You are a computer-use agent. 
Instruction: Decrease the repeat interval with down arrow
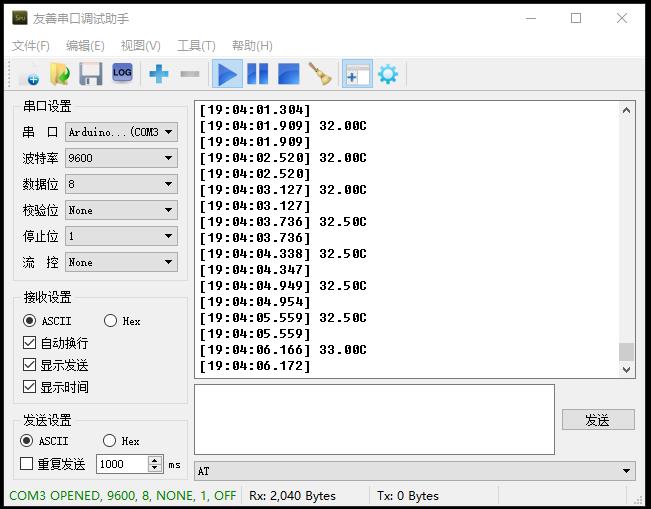click(155, 468)
